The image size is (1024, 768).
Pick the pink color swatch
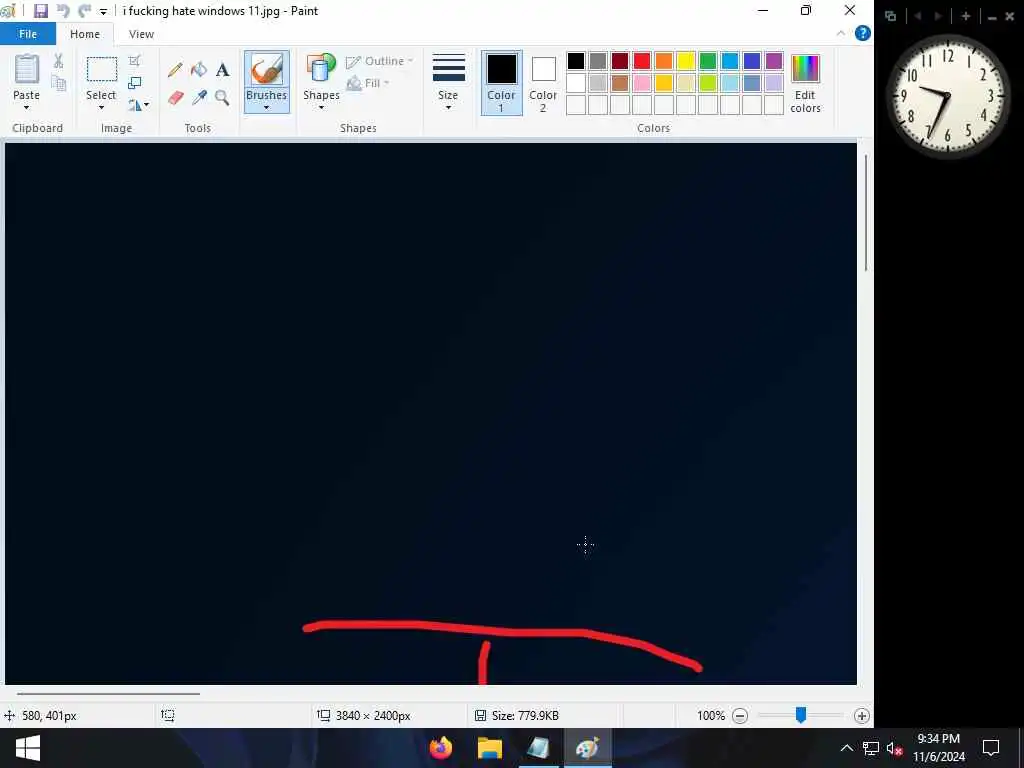point(641,83)
